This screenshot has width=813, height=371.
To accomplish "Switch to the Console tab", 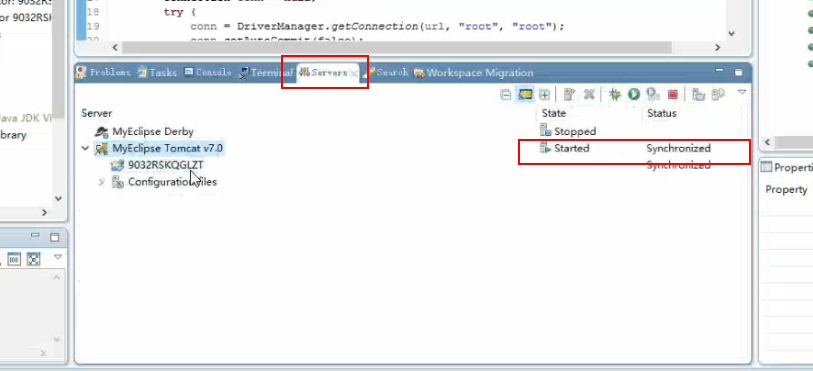I will point(208,73).
